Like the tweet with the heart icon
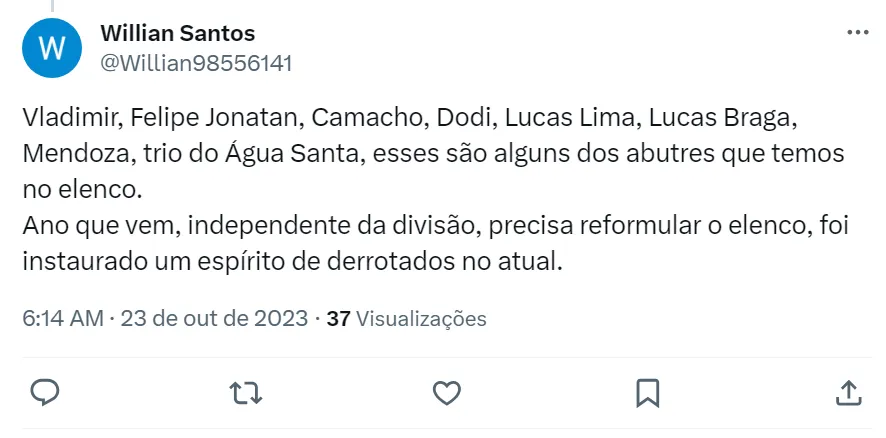Screen dimensions: 886x438 pos(446,391)
